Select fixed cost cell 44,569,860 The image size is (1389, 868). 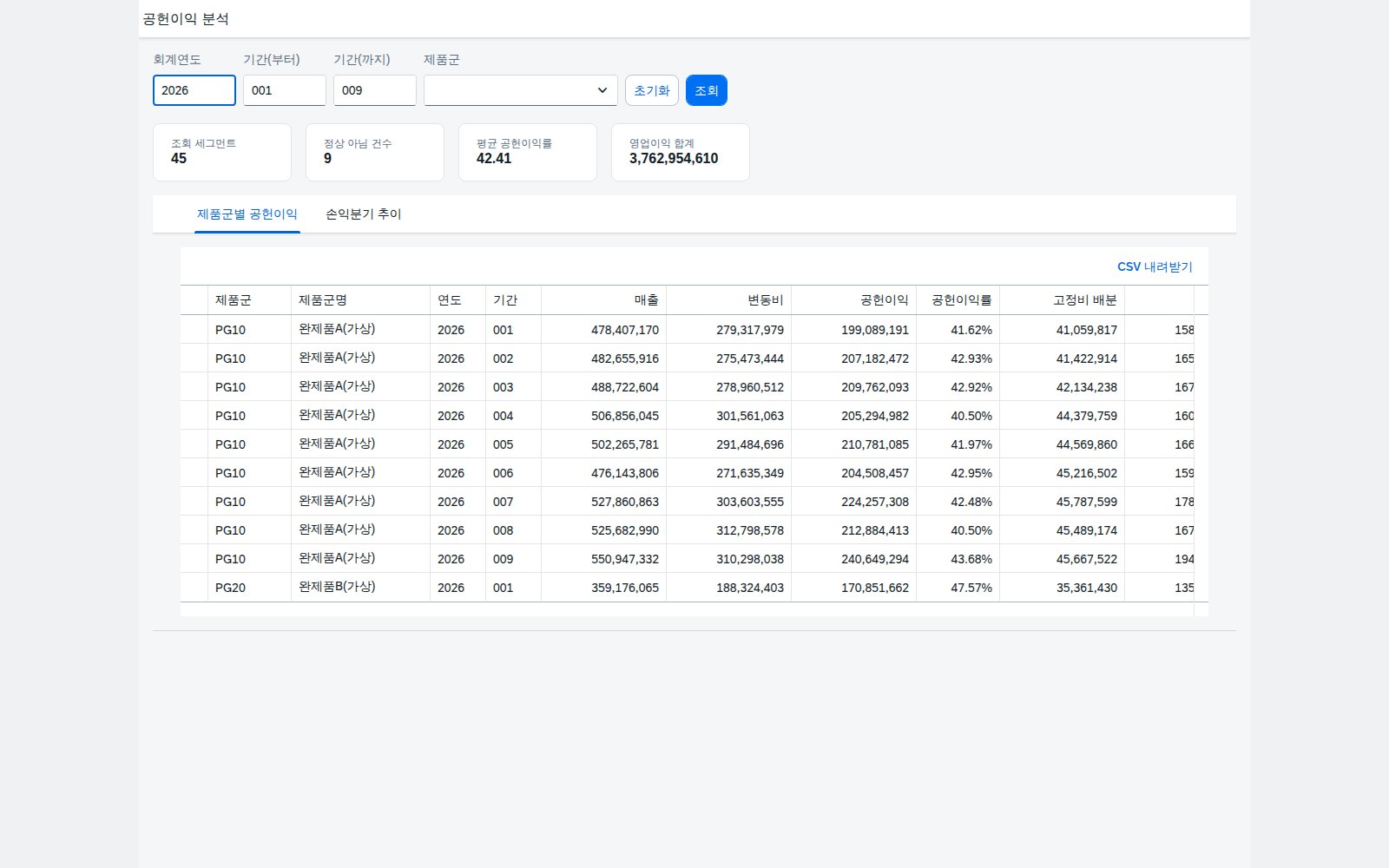click(x=1063, y=444)
